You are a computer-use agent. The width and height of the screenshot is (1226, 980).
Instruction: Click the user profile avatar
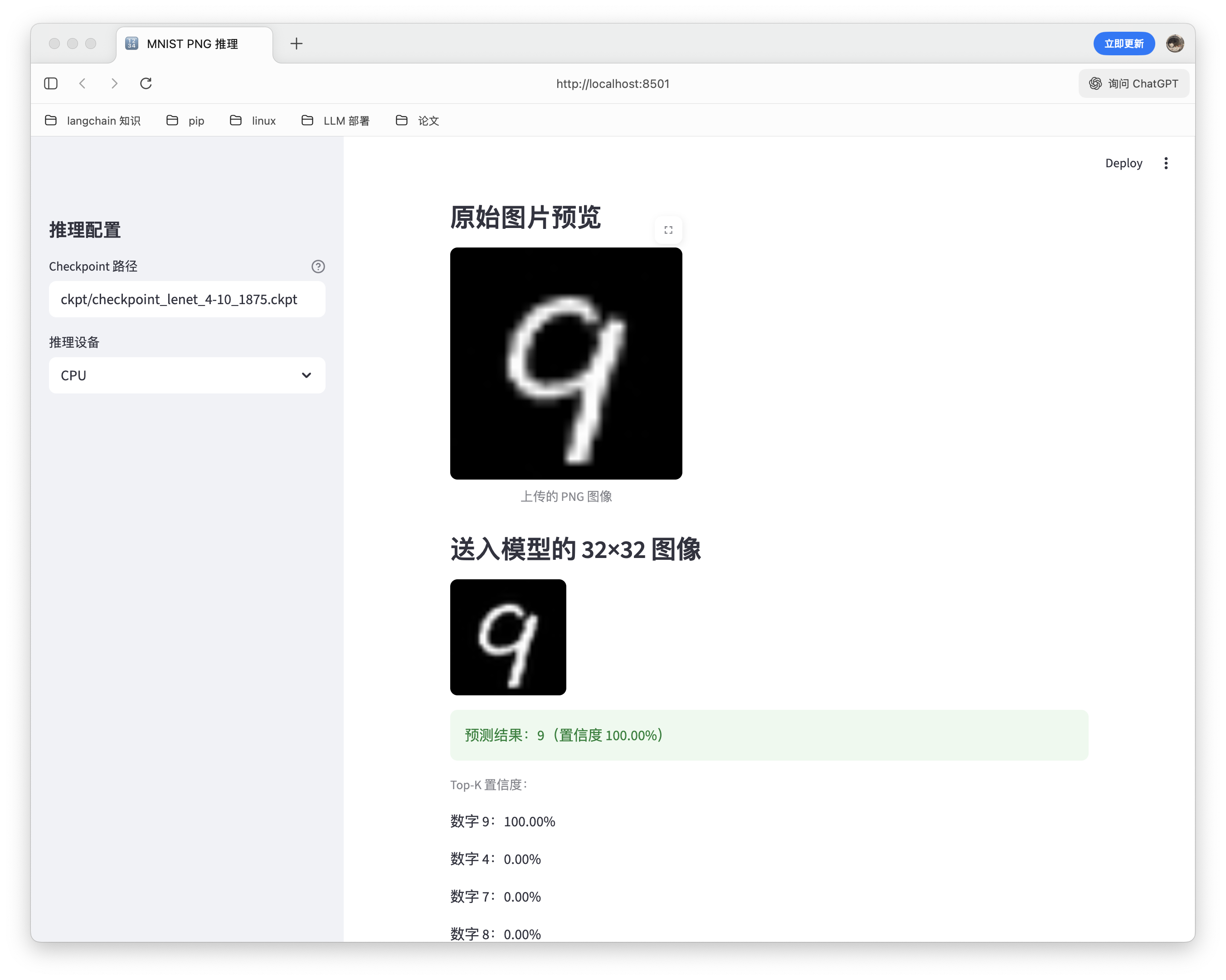point(1175,44)
